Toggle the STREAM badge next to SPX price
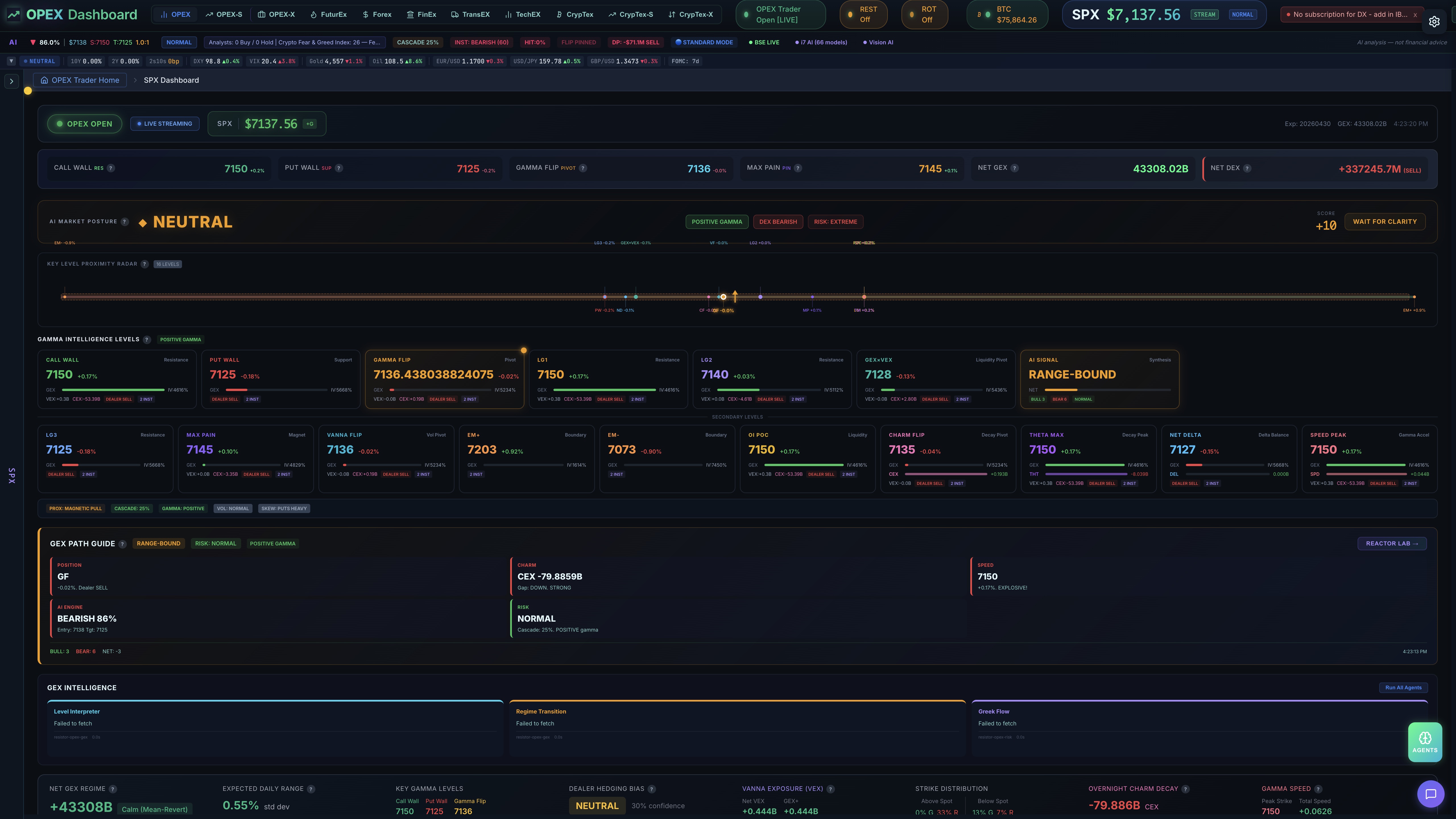Screen dimensions: 1456x819 click(1204, 15)
